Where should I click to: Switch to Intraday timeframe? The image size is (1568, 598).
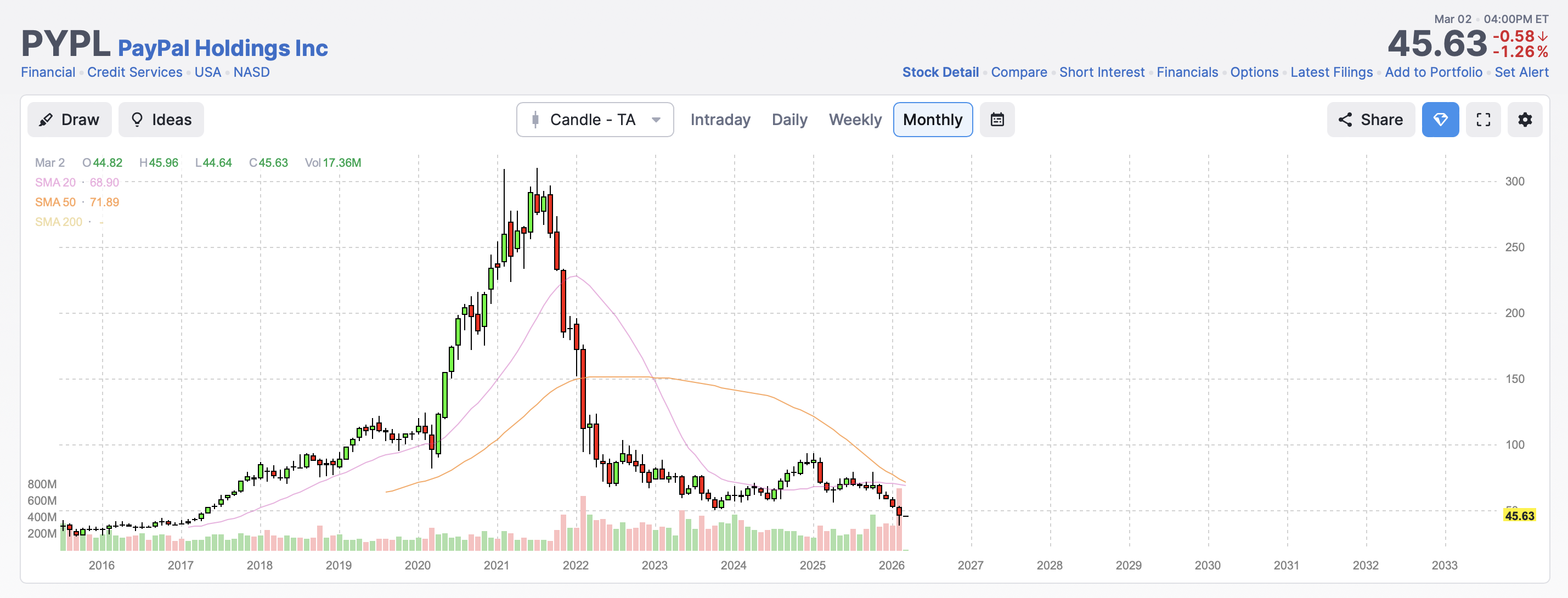(x=719, y=120)
